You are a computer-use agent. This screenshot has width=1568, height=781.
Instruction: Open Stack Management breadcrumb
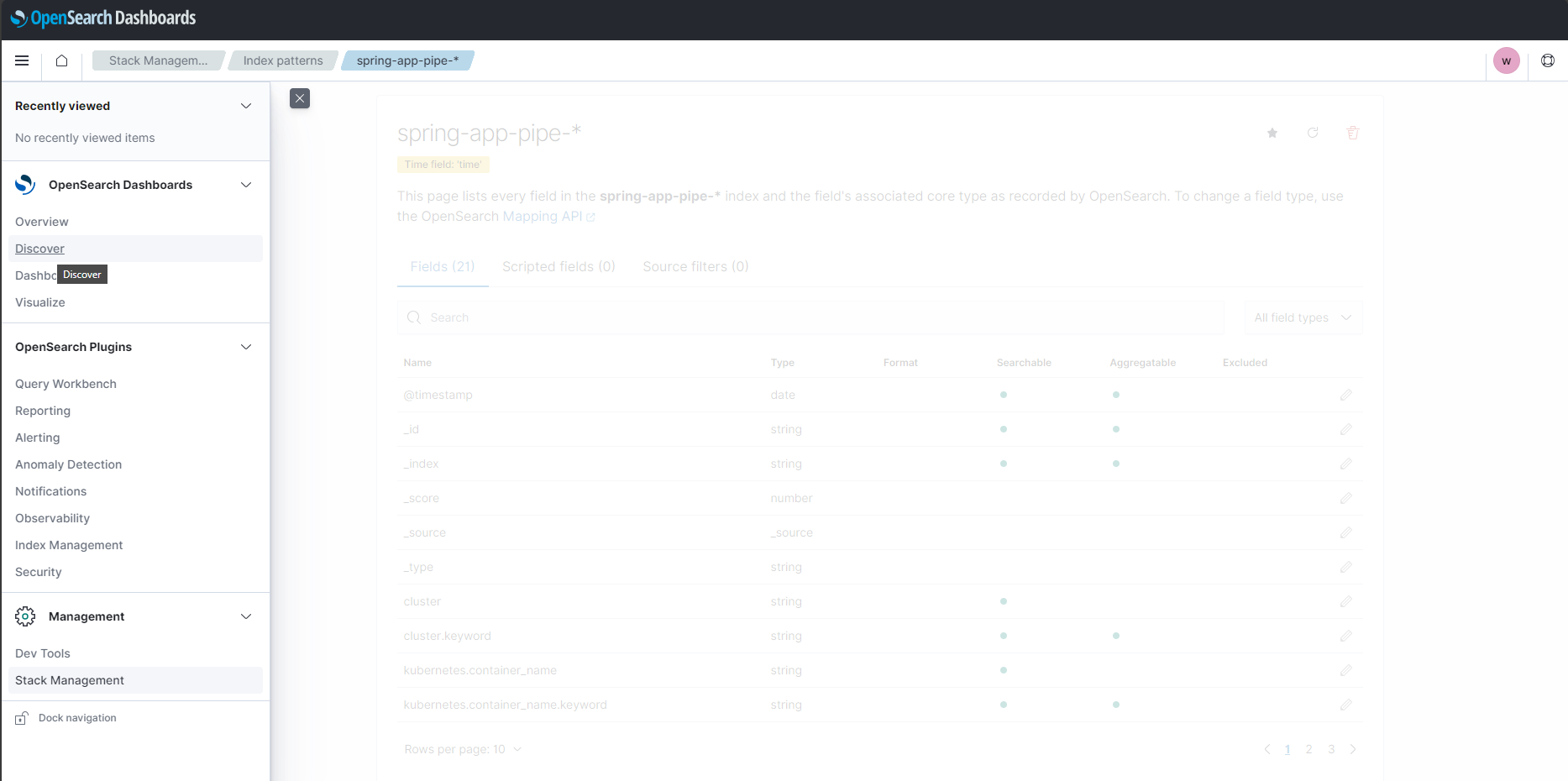[158, 60]
